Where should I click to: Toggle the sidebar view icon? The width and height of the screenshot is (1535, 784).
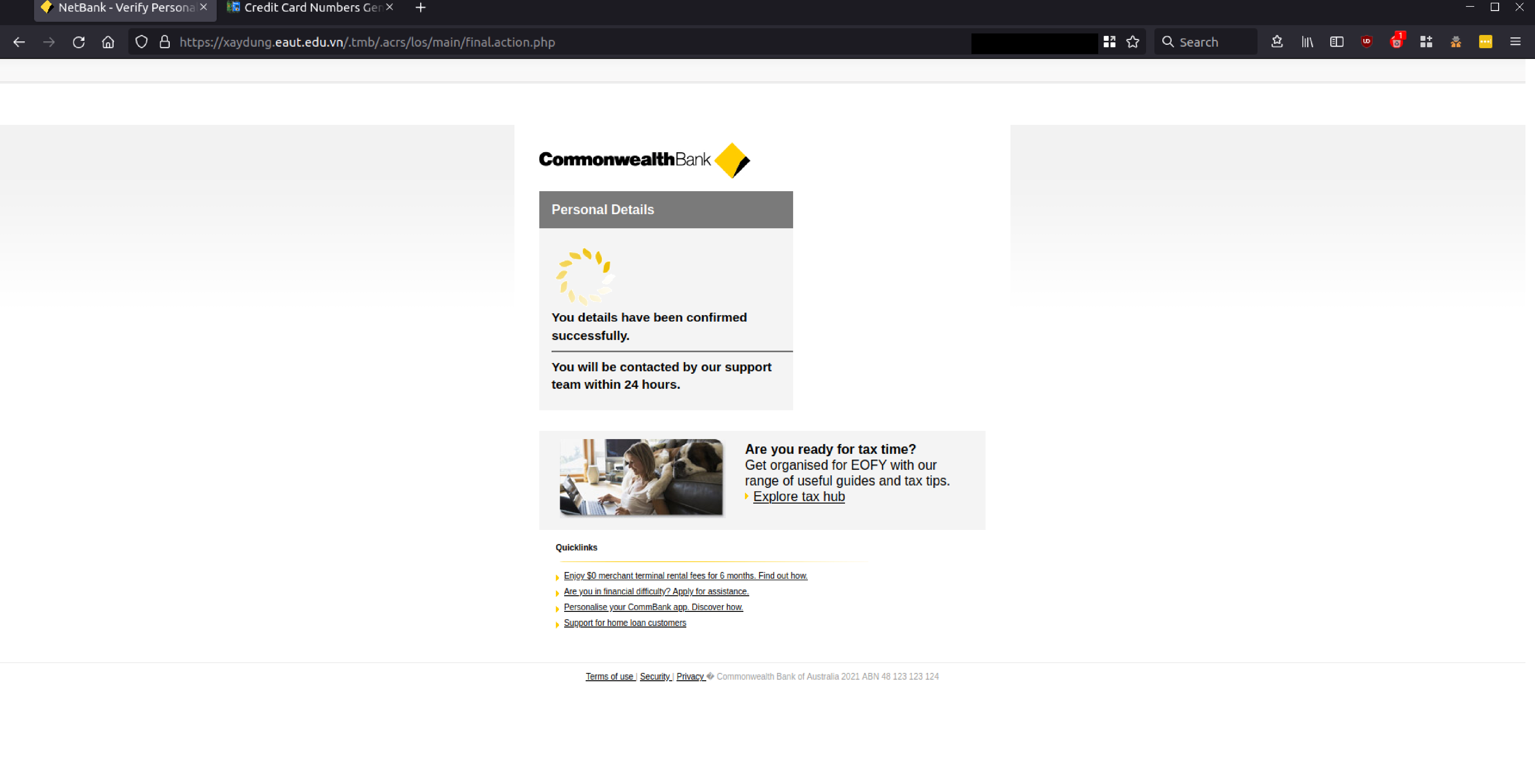pyautogui.click(x=1337, y=42)
